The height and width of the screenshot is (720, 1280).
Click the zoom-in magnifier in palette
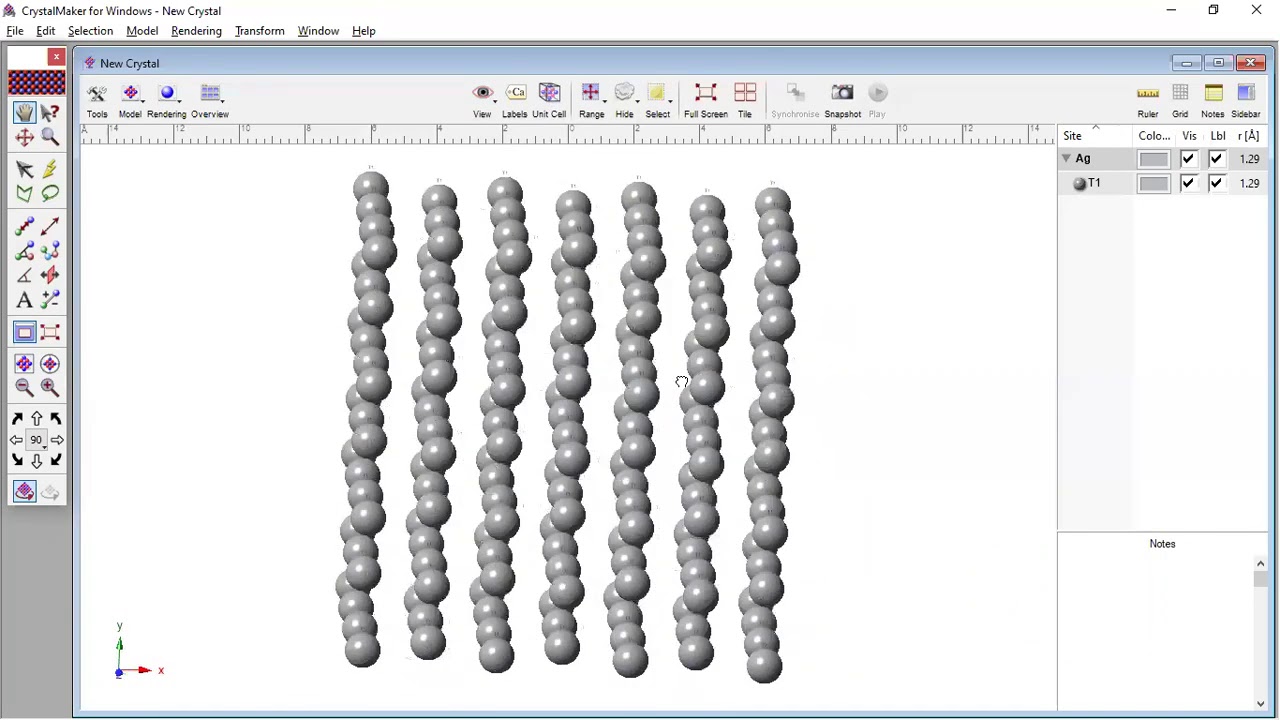tap(50, 388)
